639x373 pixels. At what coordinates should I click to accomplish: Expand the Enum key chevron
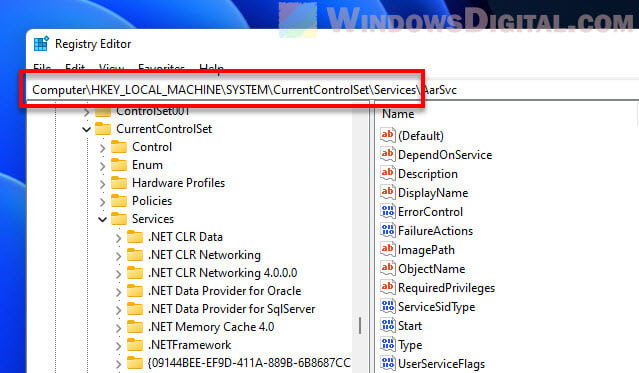tap(102, 166)
